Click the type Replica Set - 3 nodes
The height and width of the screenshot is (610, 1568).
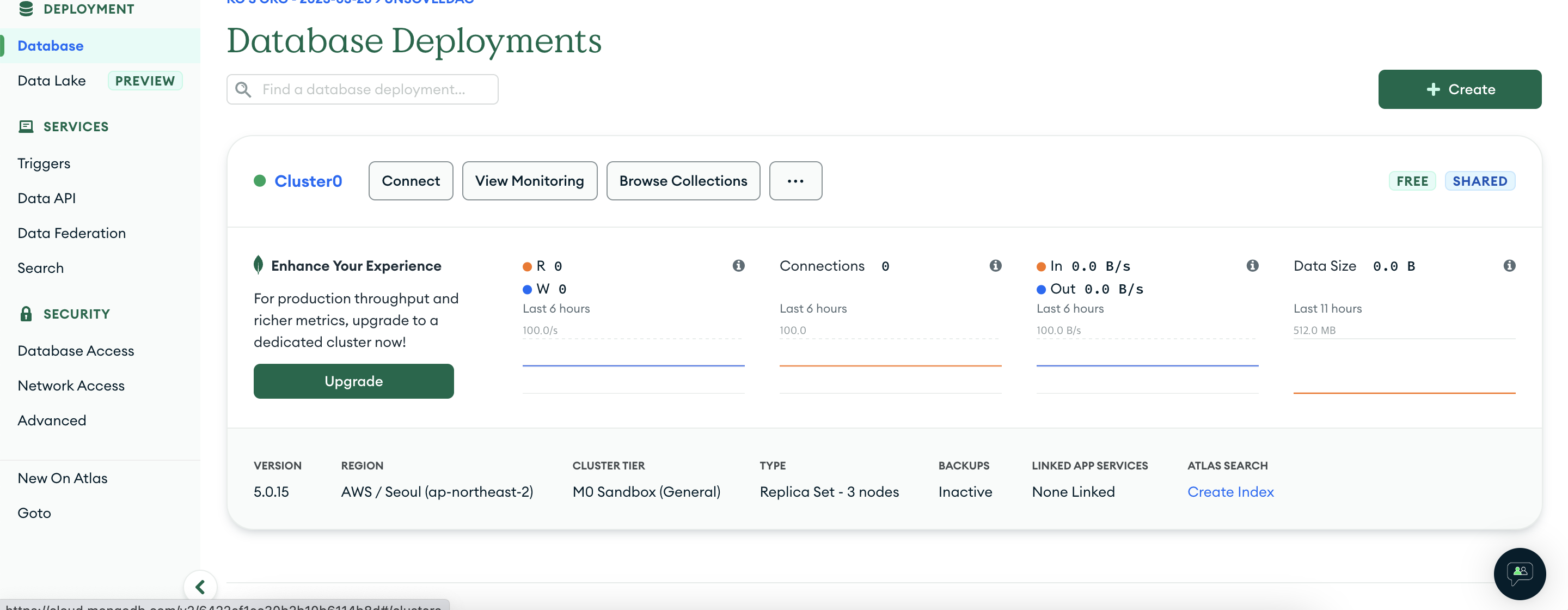coord(829,491)
